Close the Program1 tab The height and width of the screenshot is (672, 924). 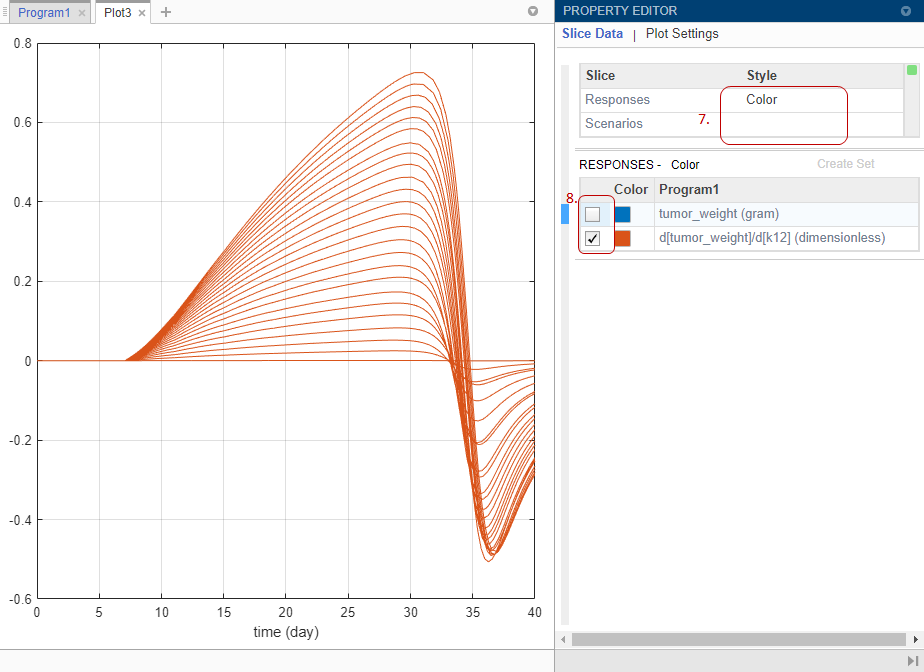[82, 12]
